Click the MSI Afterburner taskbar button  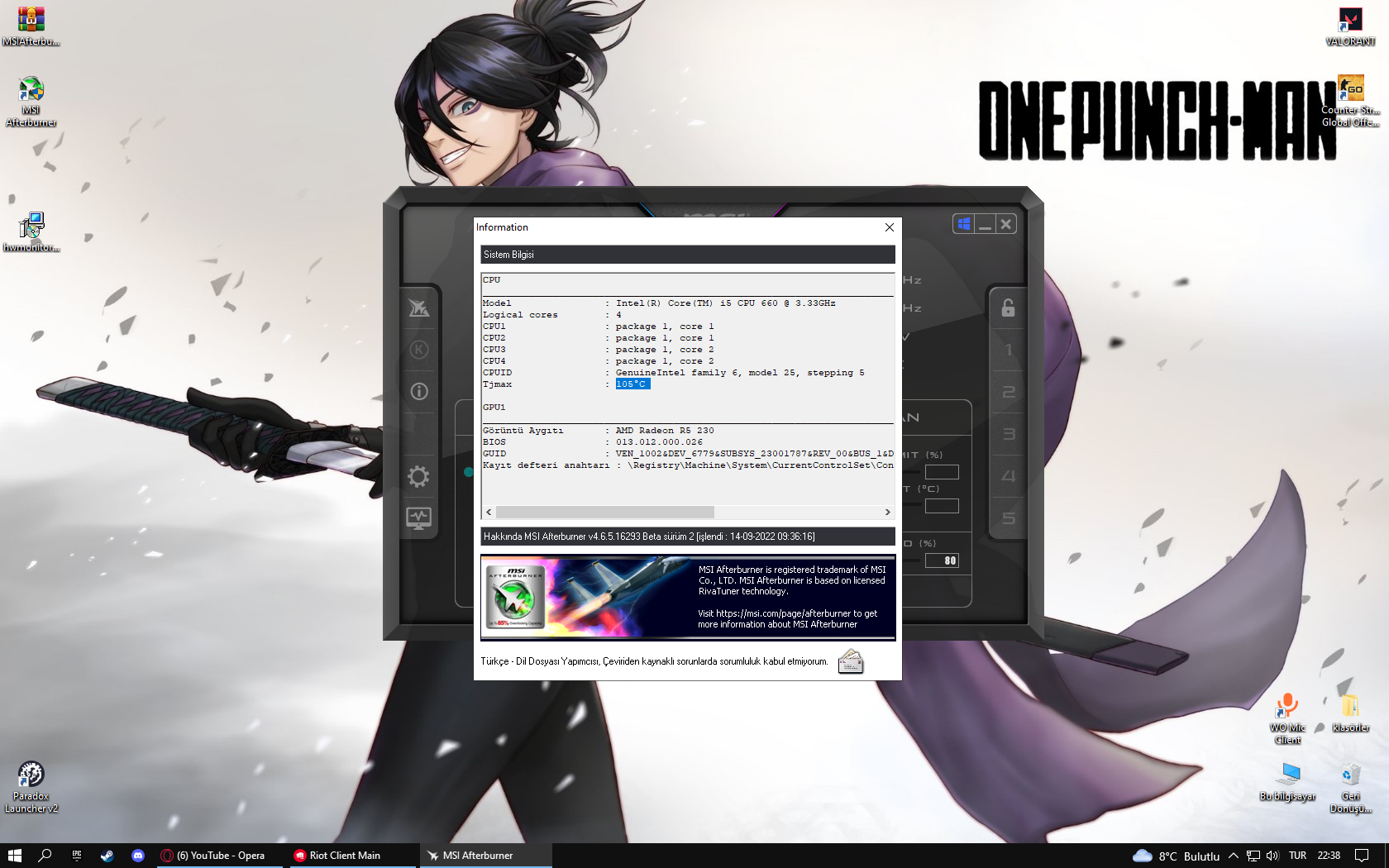click(x=485, y=856)
